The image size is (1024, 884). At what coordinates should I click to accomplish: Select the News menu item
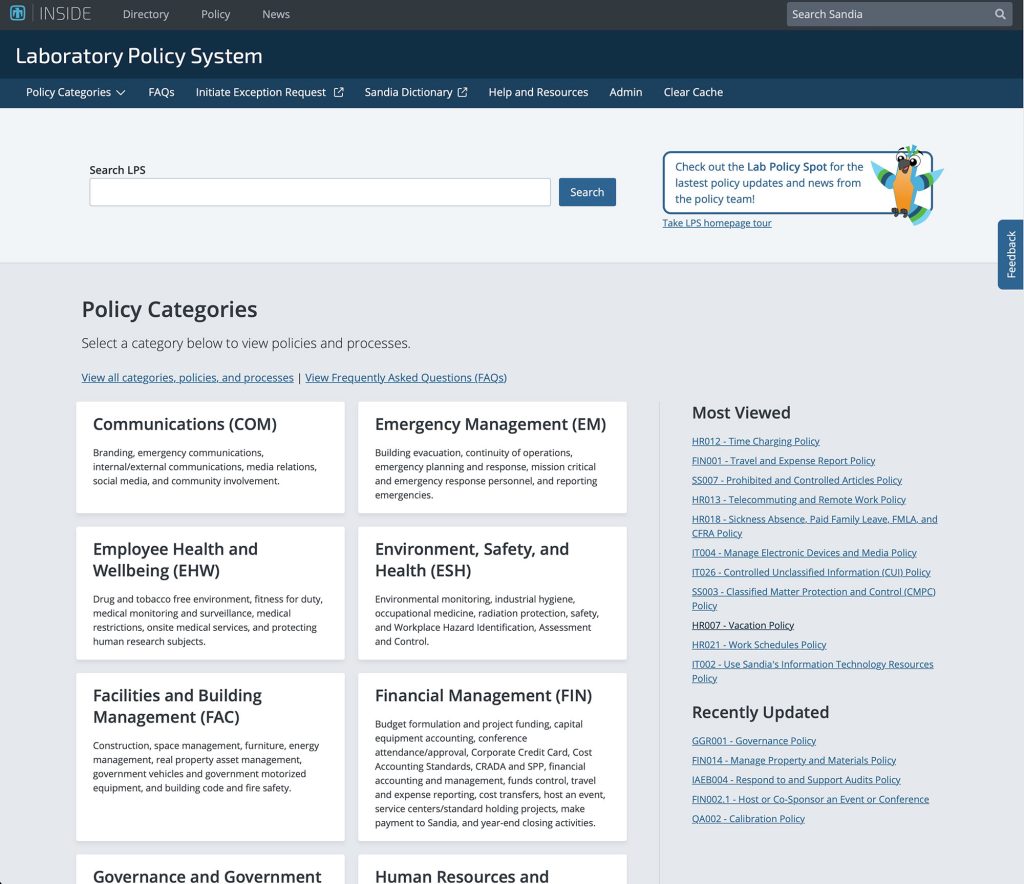coord(275,14)
